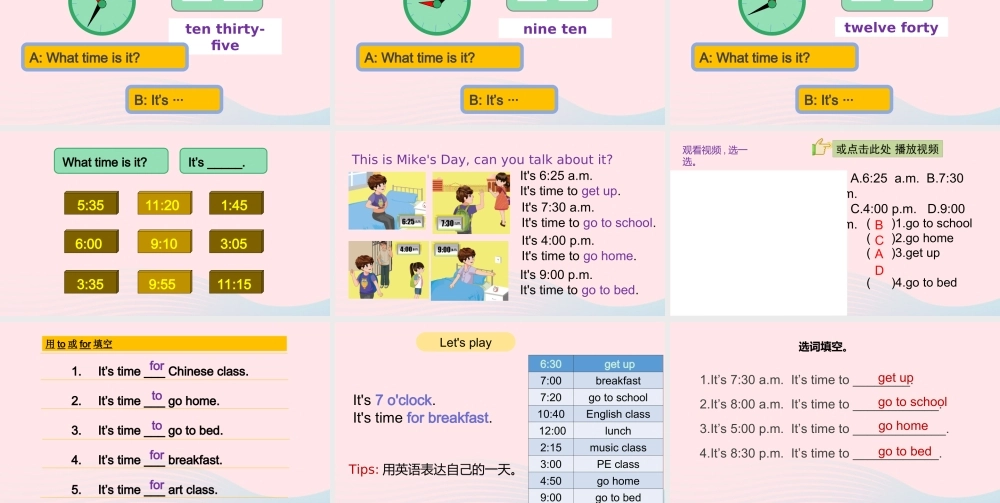Screen dimensions: 1000x503
Task: Select the '6:30 get up' table header row
Action: coord(596,364)
